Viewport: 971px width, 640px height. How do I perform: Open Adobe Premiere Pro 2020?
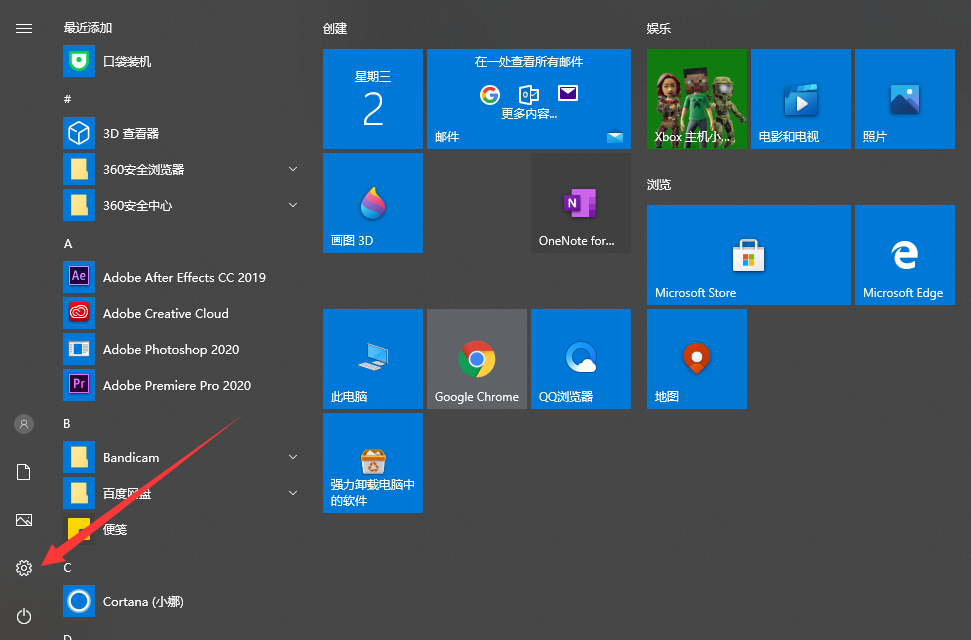[176, 385]
